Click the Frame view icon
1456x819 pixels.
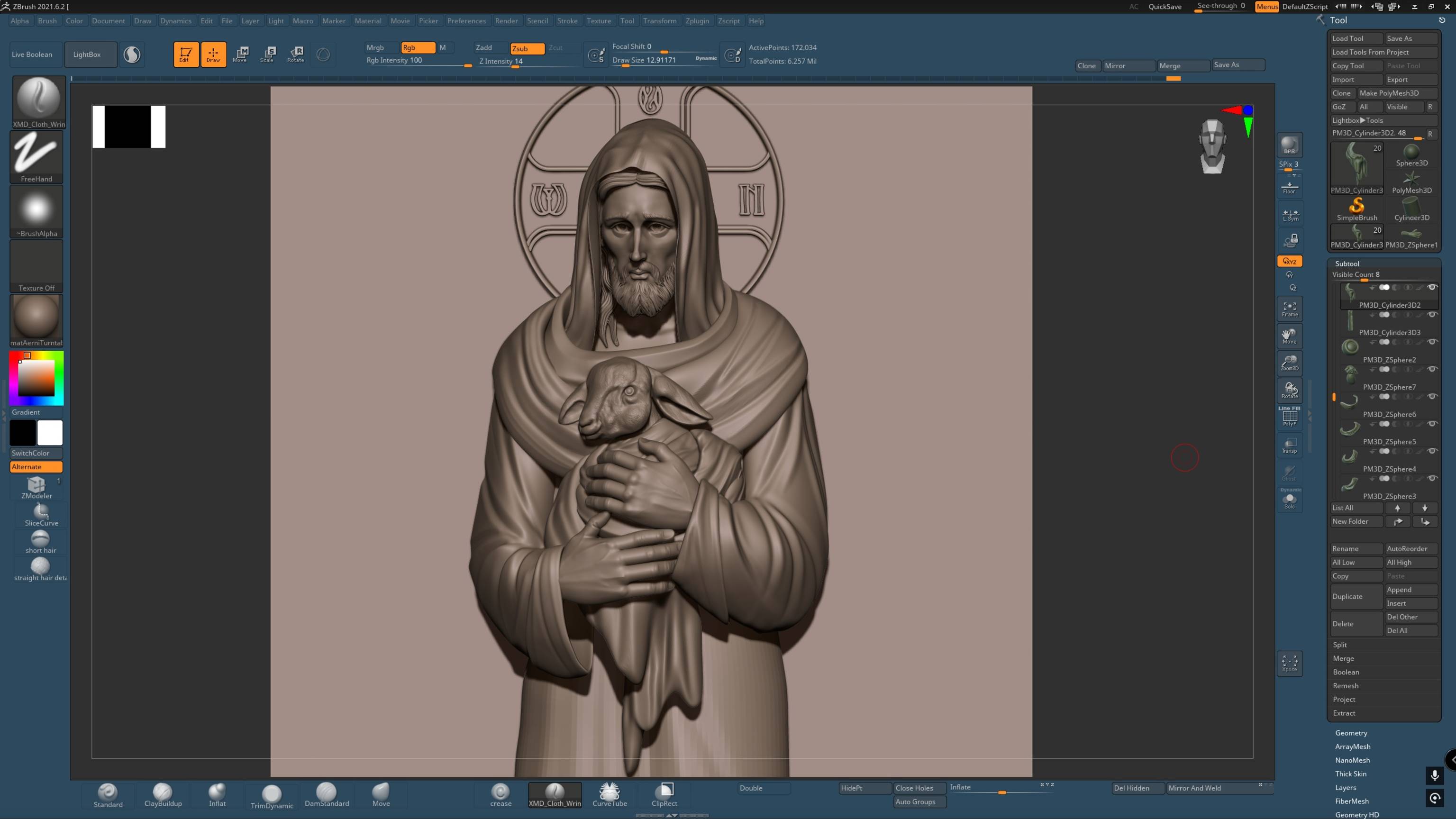(x=1289, y=309)
